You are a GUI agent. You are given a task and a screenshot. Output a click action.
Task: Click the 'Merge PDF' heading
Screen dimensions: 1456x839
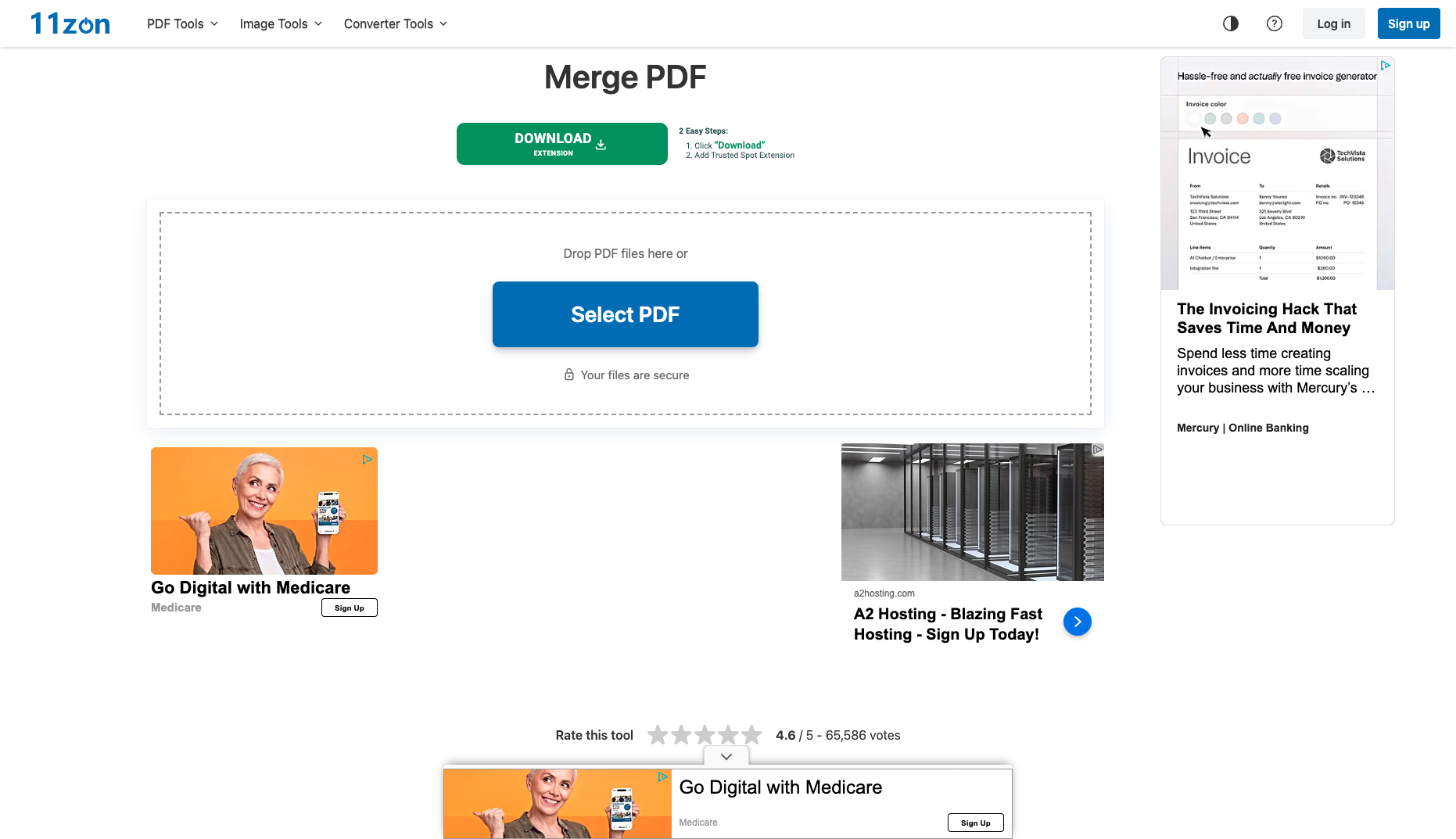(x=626, y=77)
